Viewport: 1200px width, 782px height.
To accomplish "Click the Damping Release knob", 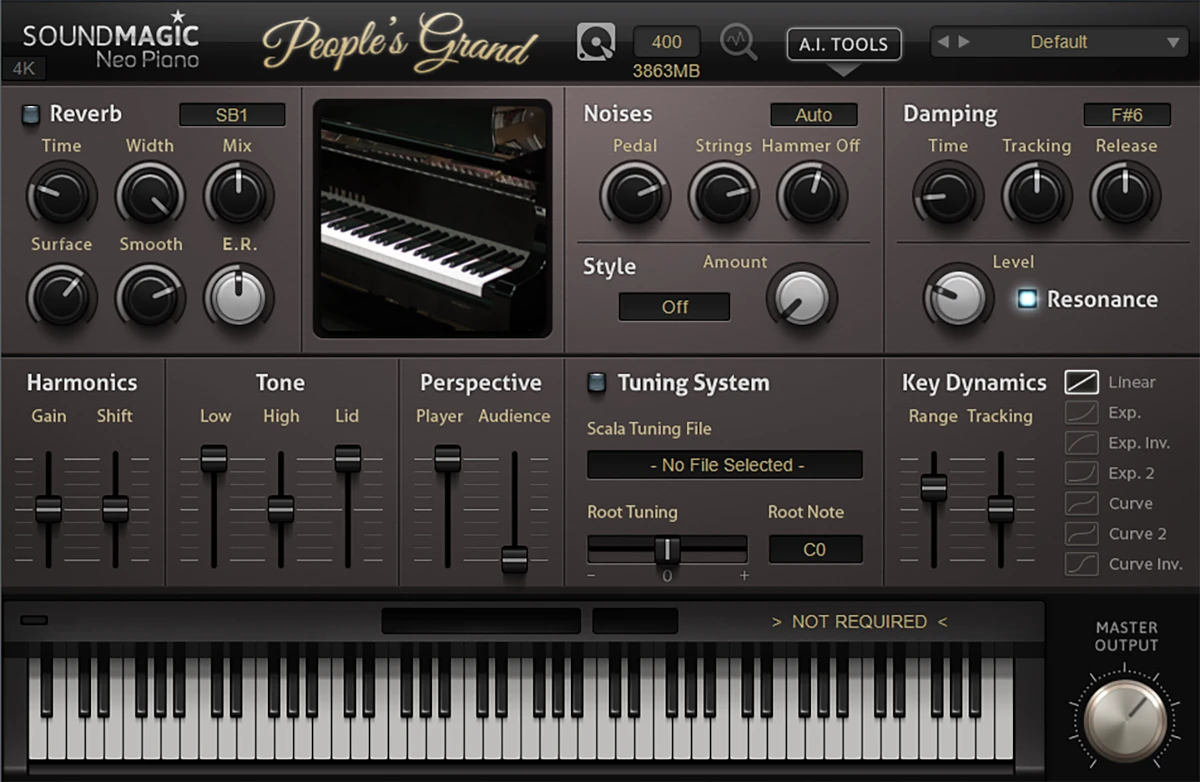I will [1125, 195].
